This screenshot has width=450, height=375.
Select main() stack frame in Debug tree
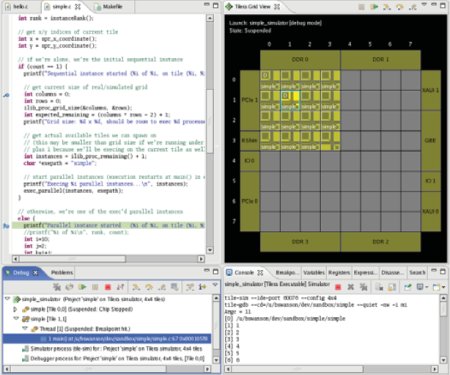click(x=107, y=339)
